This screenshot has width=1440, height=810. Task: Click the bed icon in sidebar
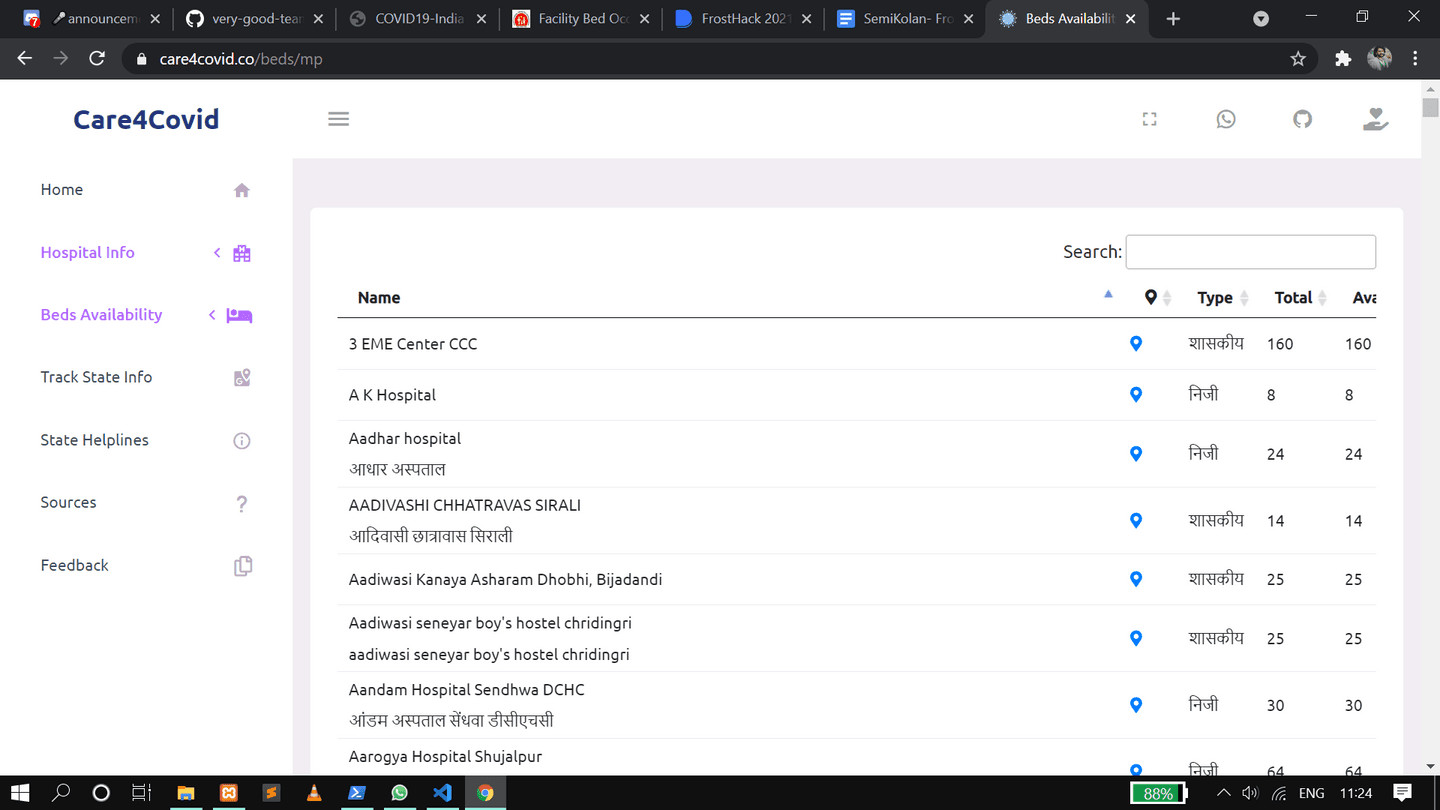(239, 315)
